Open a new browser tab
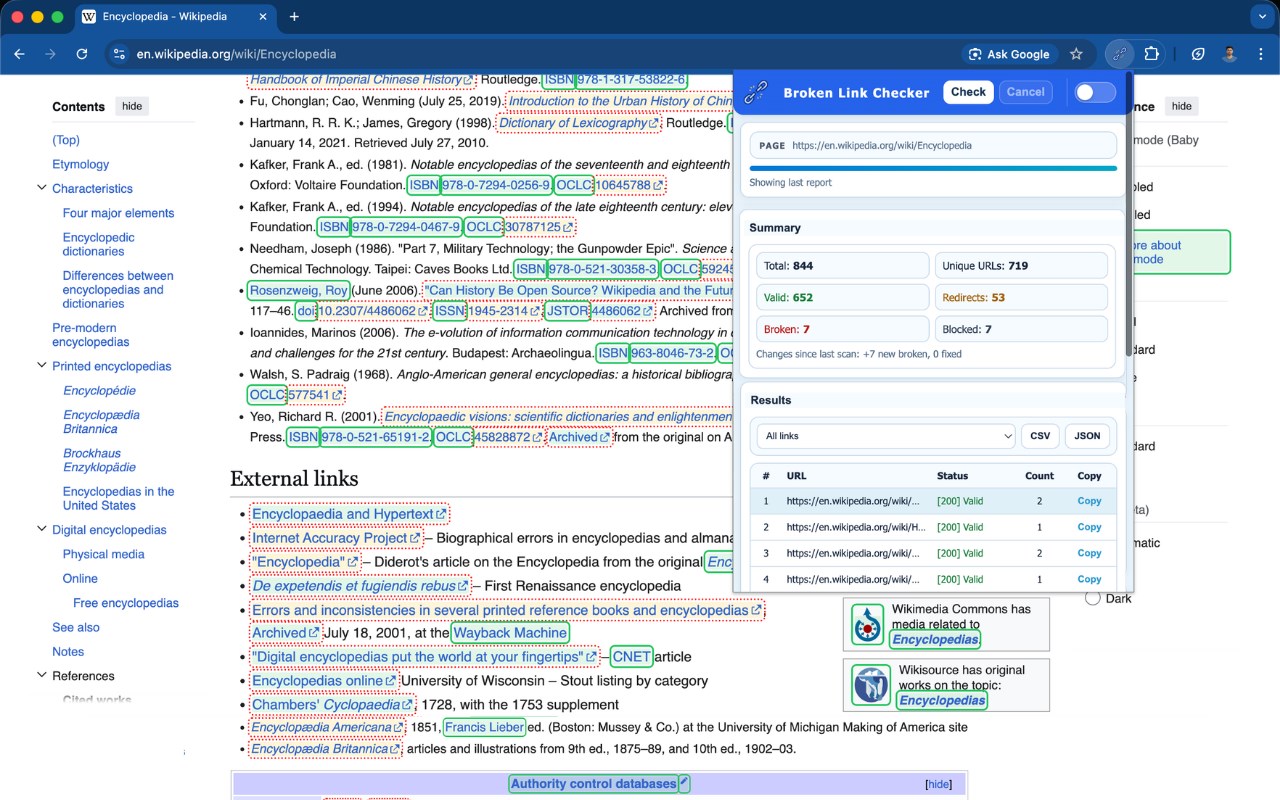The image size is (1280, 800). point(294,17)
